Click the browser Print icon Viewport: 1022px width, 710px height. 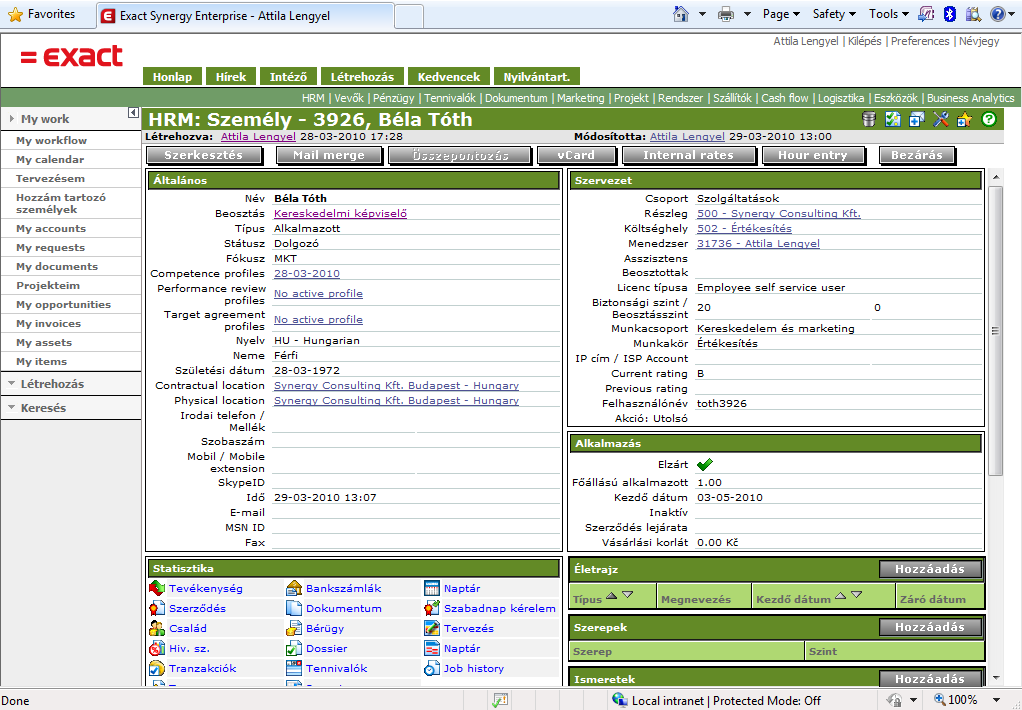[x=725, y=14]
